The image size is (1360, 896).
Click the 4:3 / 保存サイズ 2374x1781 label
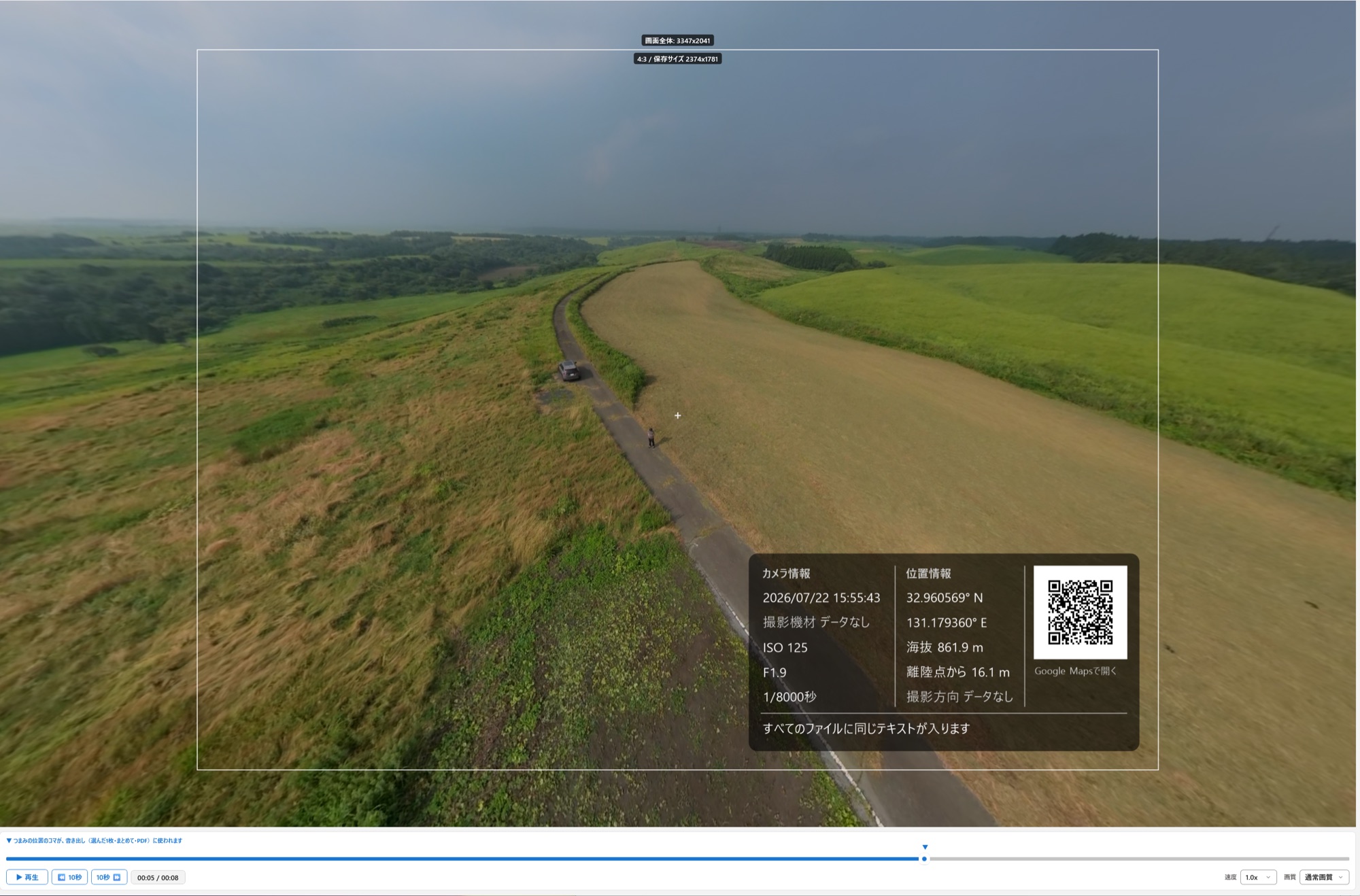[x=677, y=59]
